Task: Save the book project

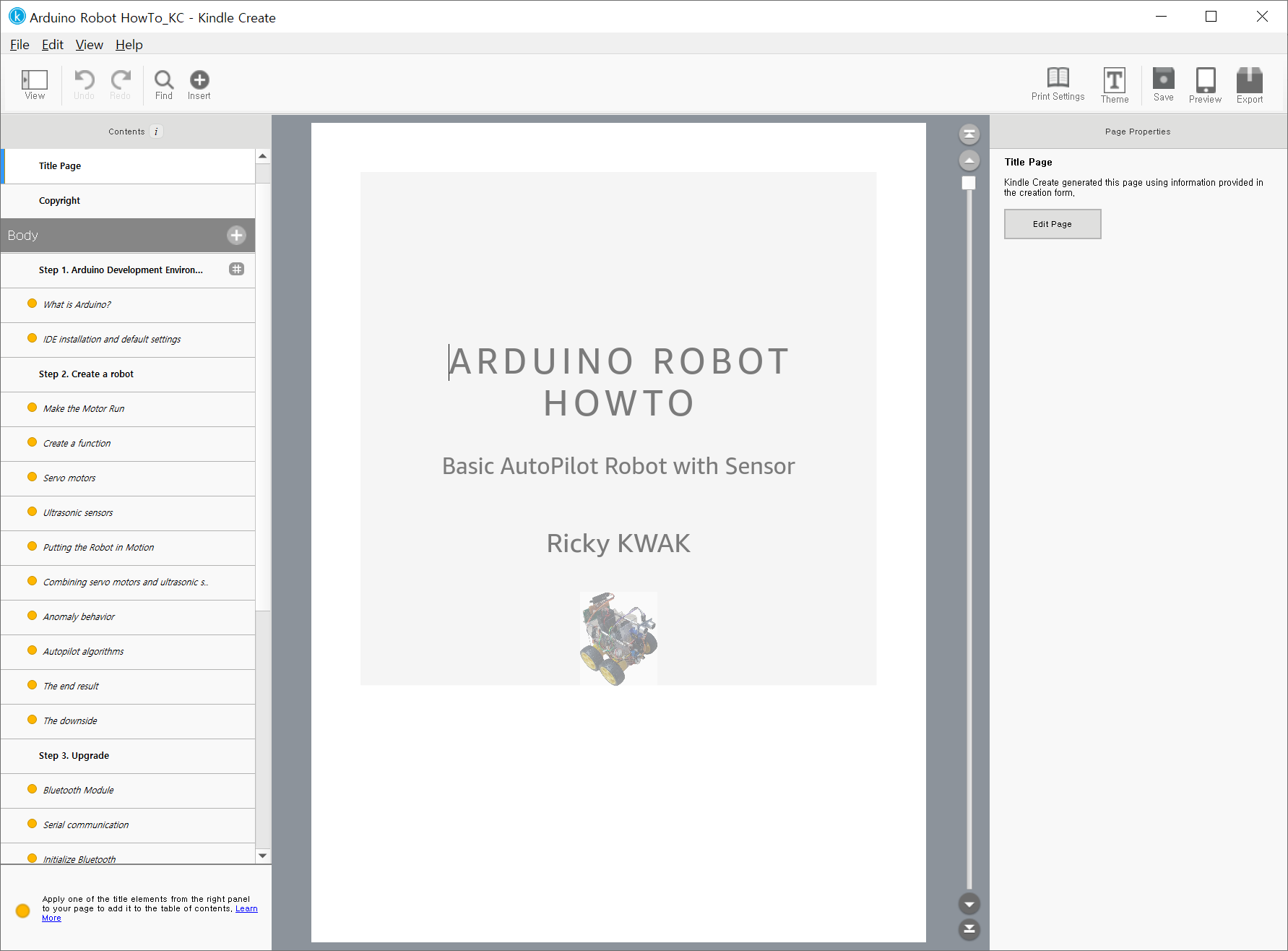Action: 1163,85
